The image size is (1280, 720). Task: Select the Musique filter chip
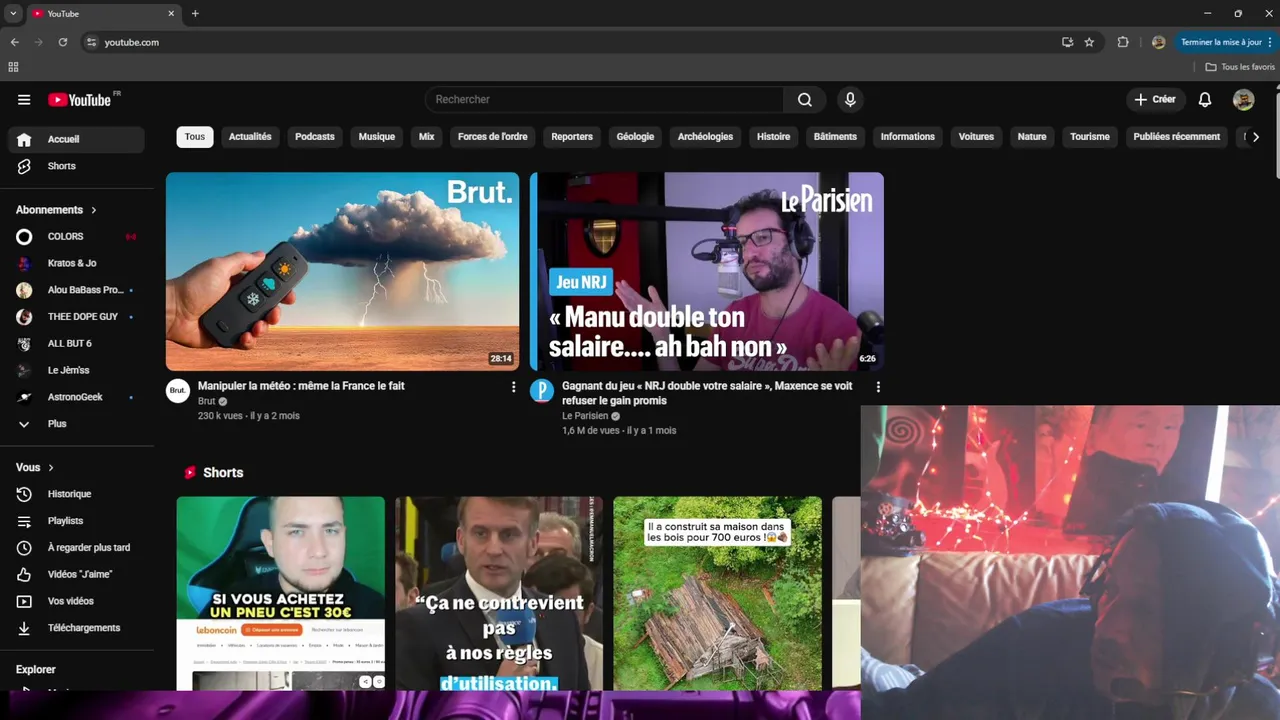(x=377, y=137)
